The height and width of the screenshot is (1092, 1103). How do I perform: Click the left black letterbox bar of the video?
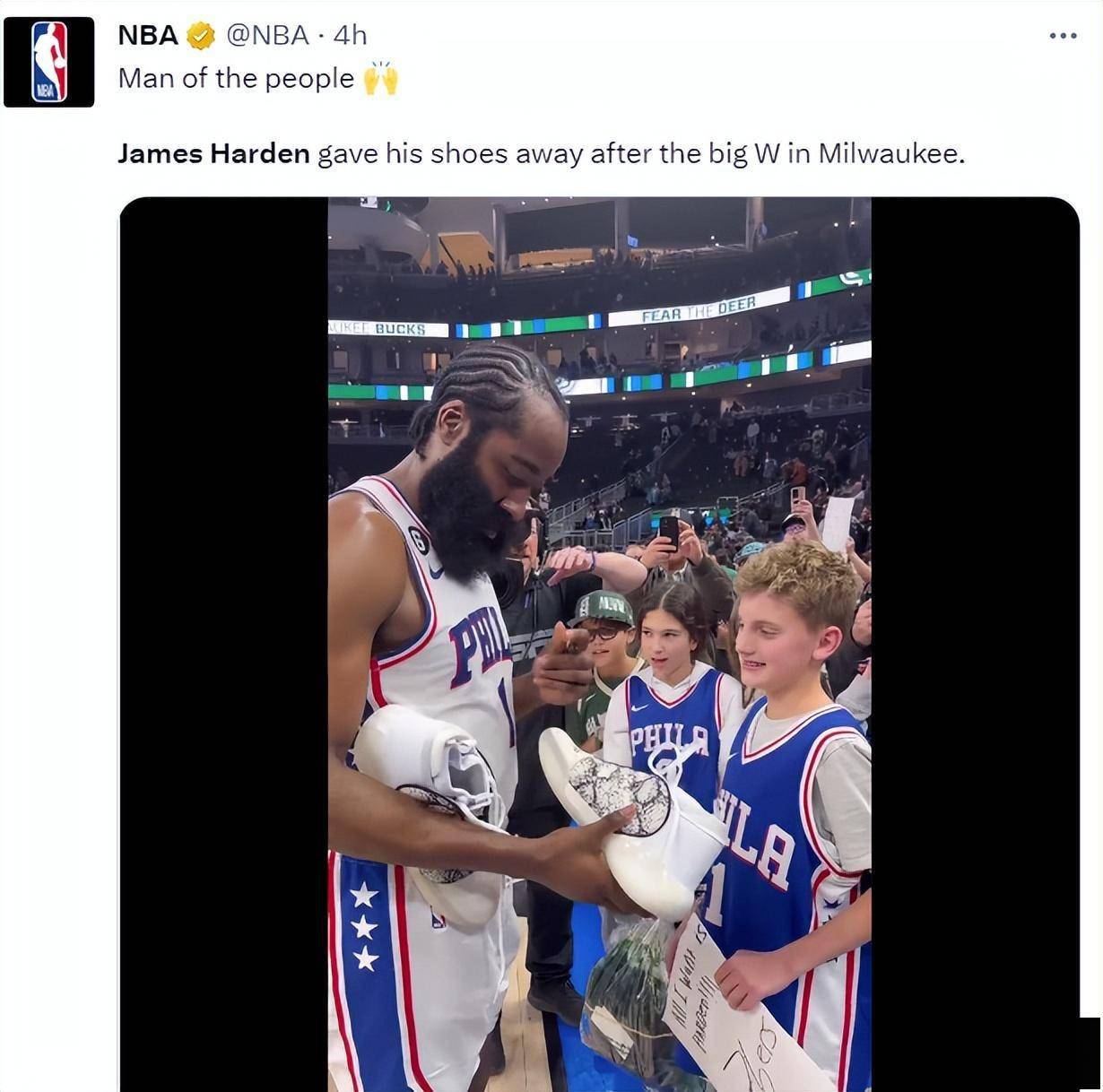223,628
